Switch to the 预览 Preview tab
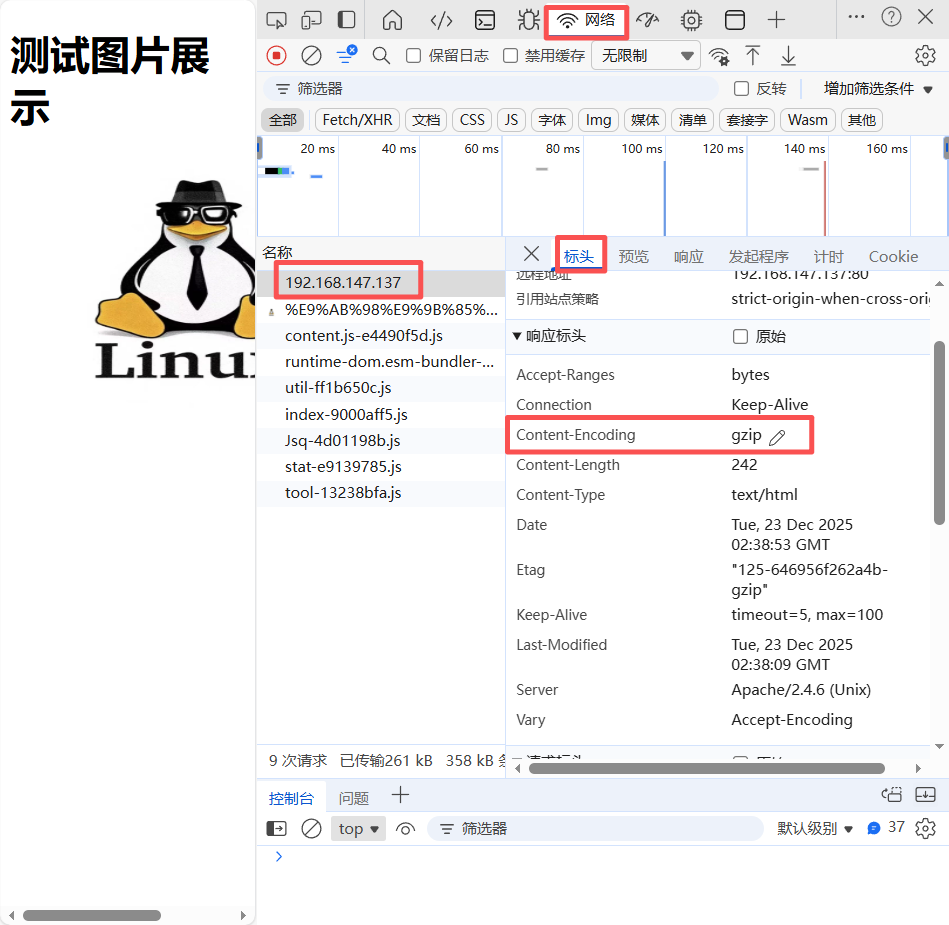The width and height of the screenshot is (949, 925). [634, 257]
